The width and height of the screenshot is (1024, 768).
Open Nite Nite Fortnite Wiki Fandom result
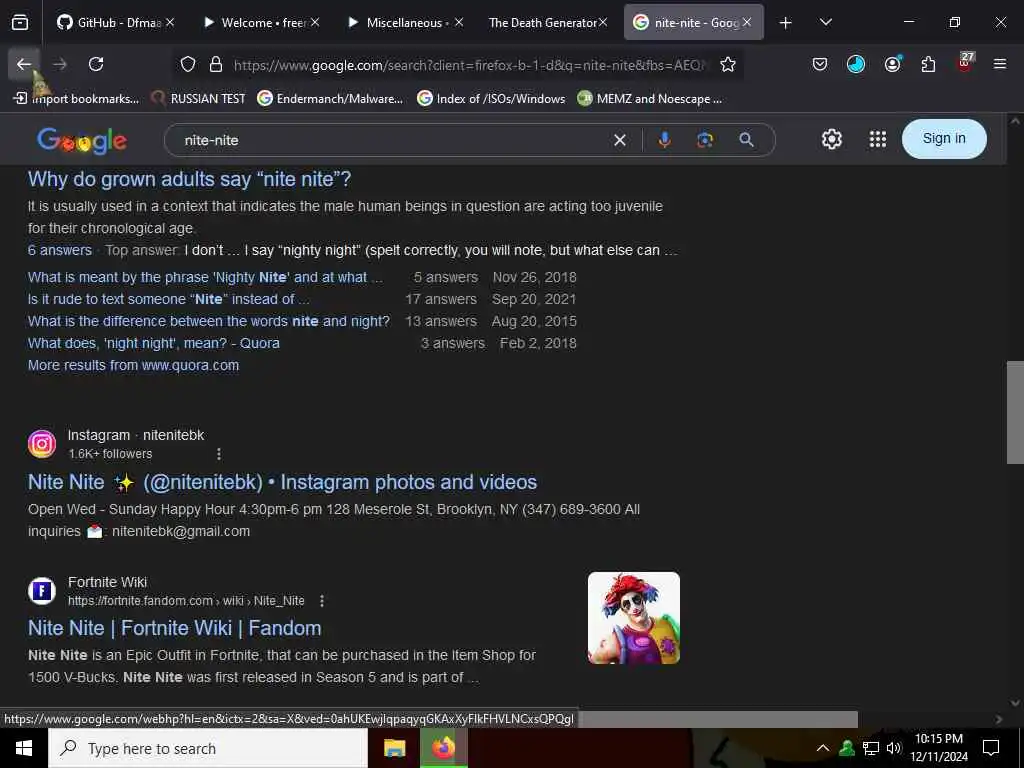tap(174, 628)
